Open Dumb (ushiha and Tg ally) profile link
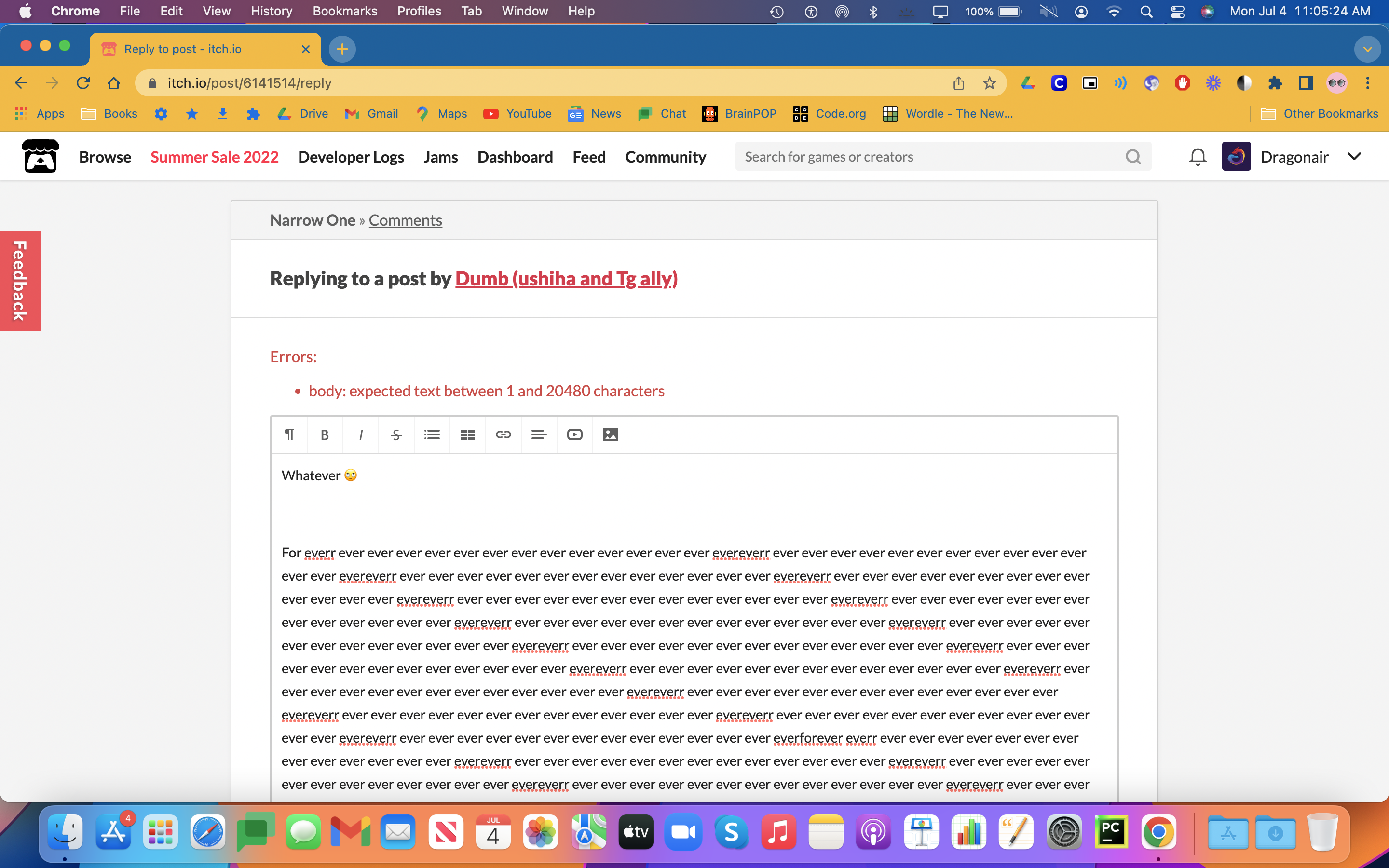This screenshot has width=1389, height=868. pos(566,278)
